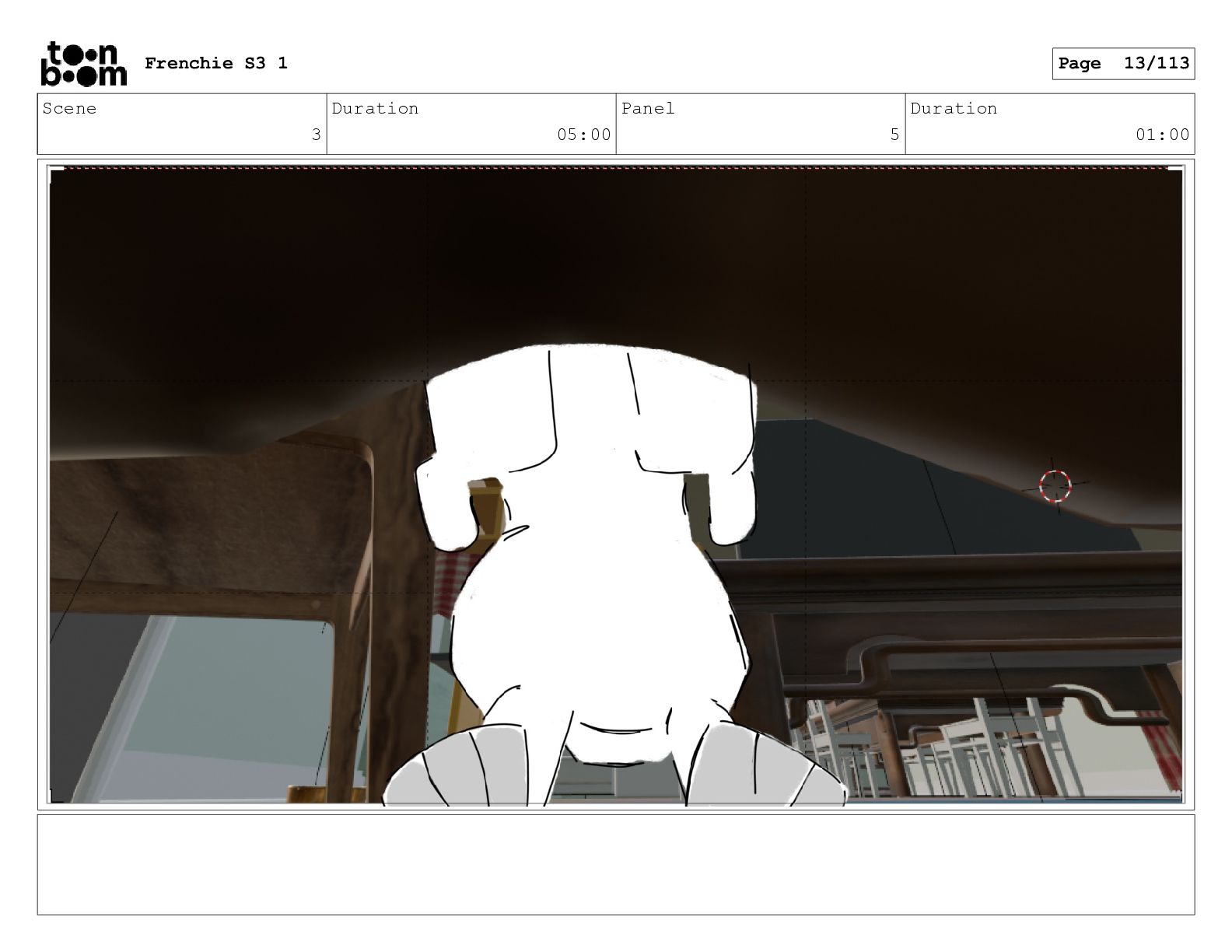Click the 'Scene' header label
The height and width of the screenshot is (952, 1232).
click(x=70, y=108)
